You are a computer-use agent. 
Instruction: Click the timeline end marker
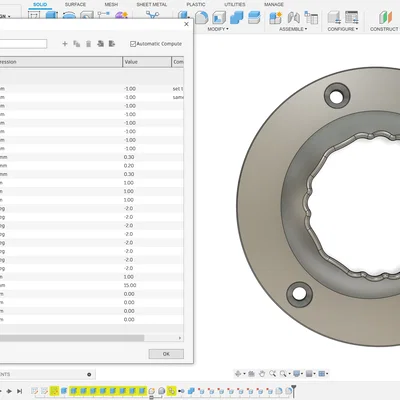(x=294, y=391)
